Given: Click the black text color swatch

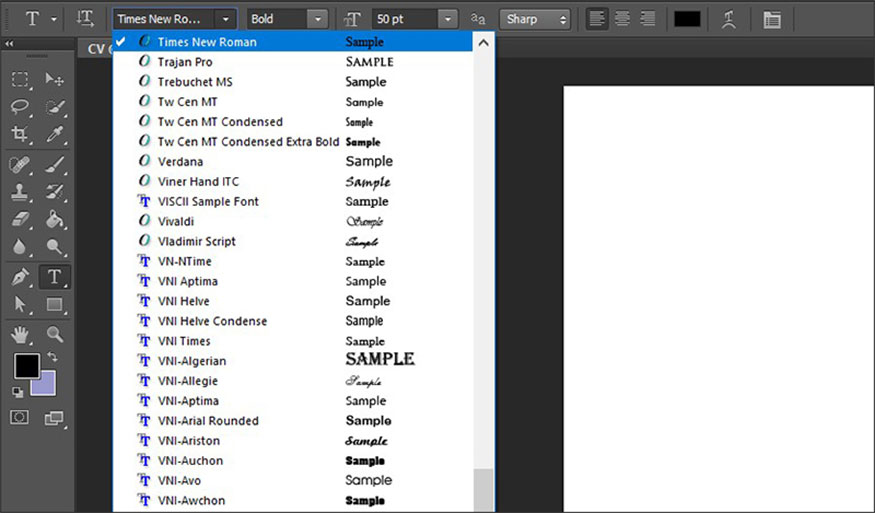Looking at the screenshot, I should (687, 19).
